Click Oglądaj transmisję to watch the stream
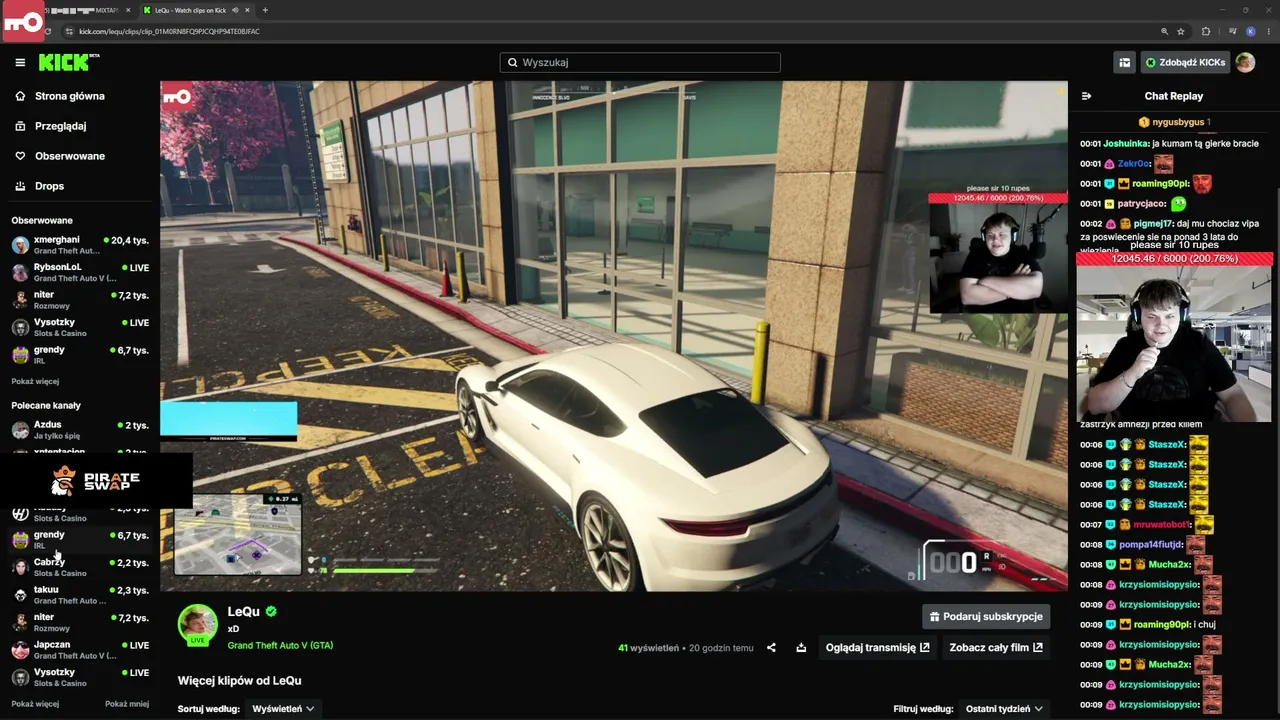The image size is (1280, 720). click(x=877, y=648)
